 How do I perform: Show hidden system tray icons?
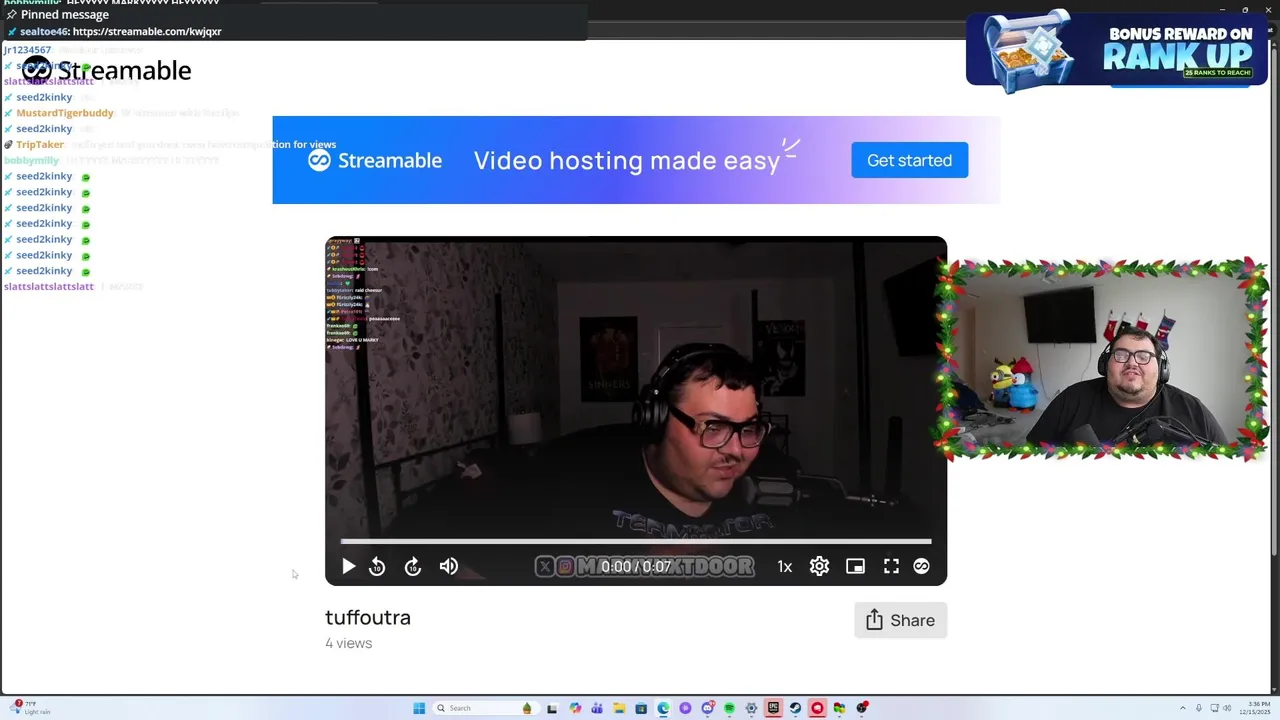tap(1183, 708)
